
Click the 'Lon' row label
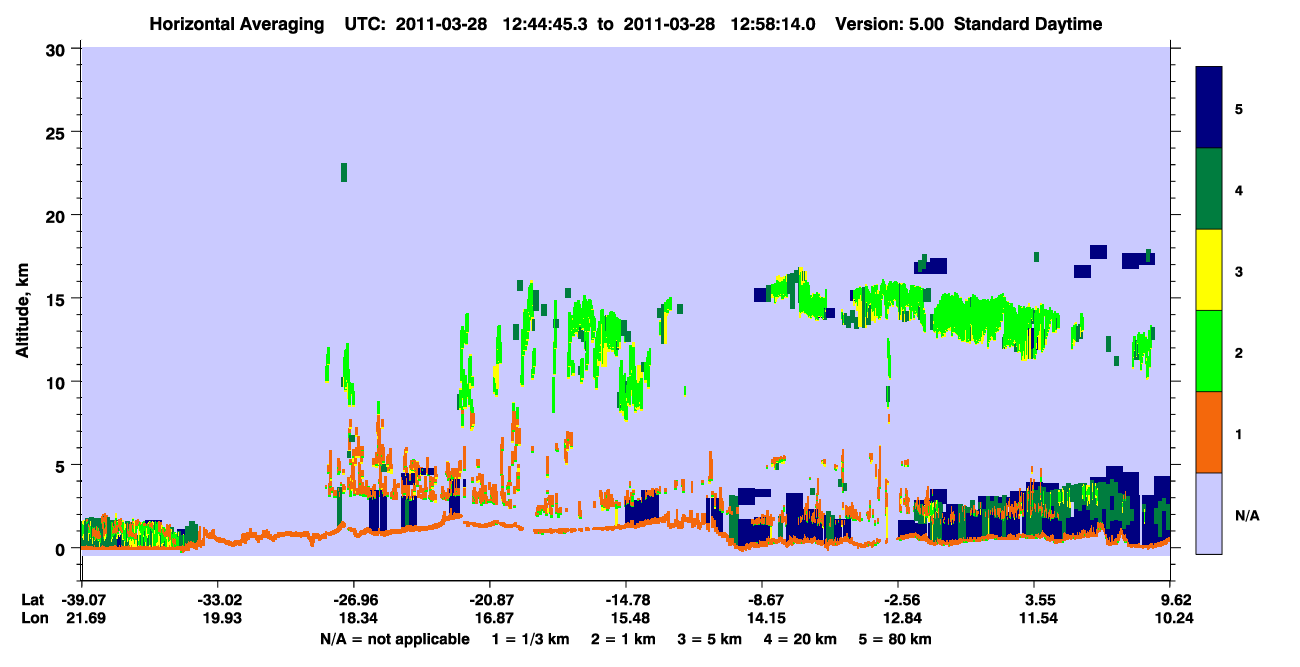point(33,619)
